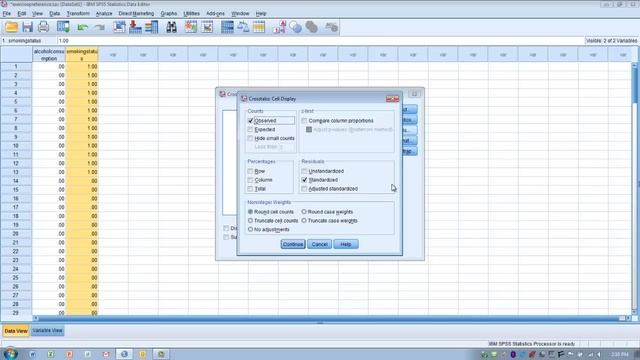Open the Analyze menu
The image size is (640, 360).
click(x=104, y=13)
